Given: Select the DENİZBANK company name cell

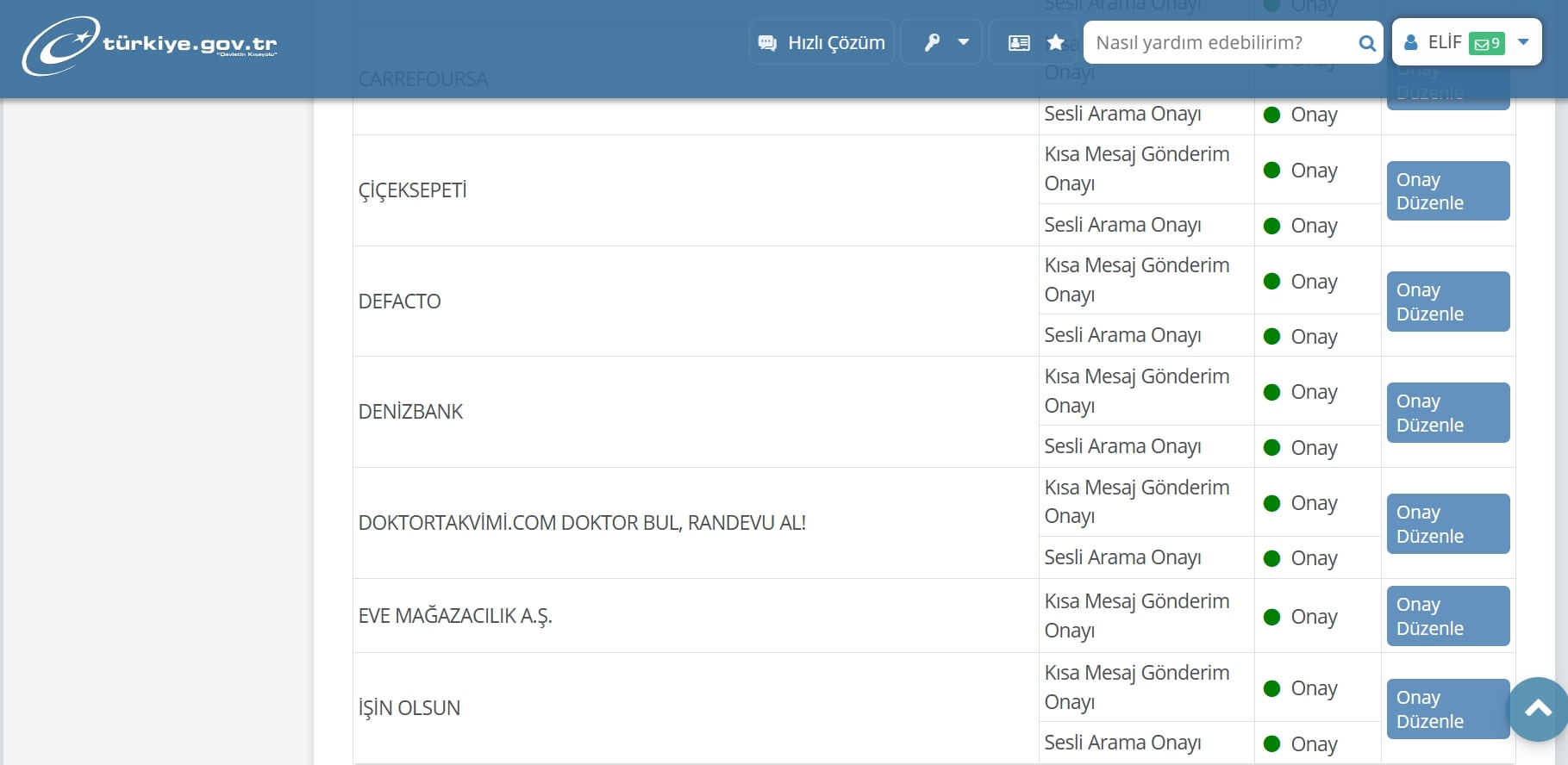Looking at the screenshot, I should click(x=410, y=412).
